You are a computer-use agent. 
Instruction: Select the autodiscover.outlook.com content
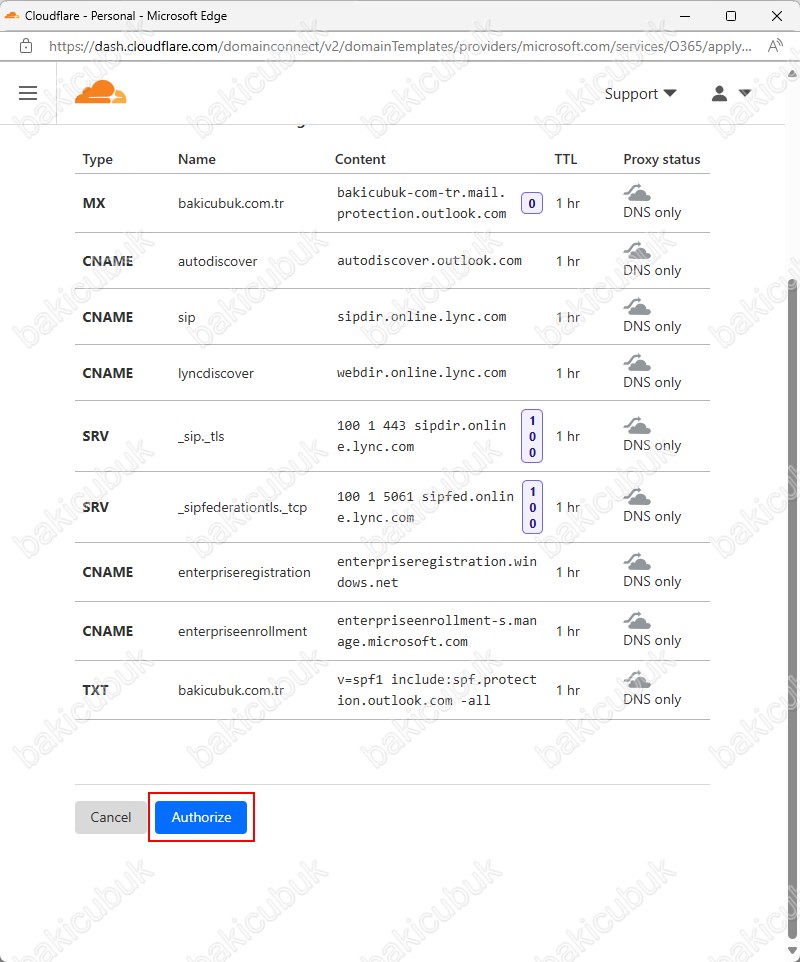(x=429, y=261)
